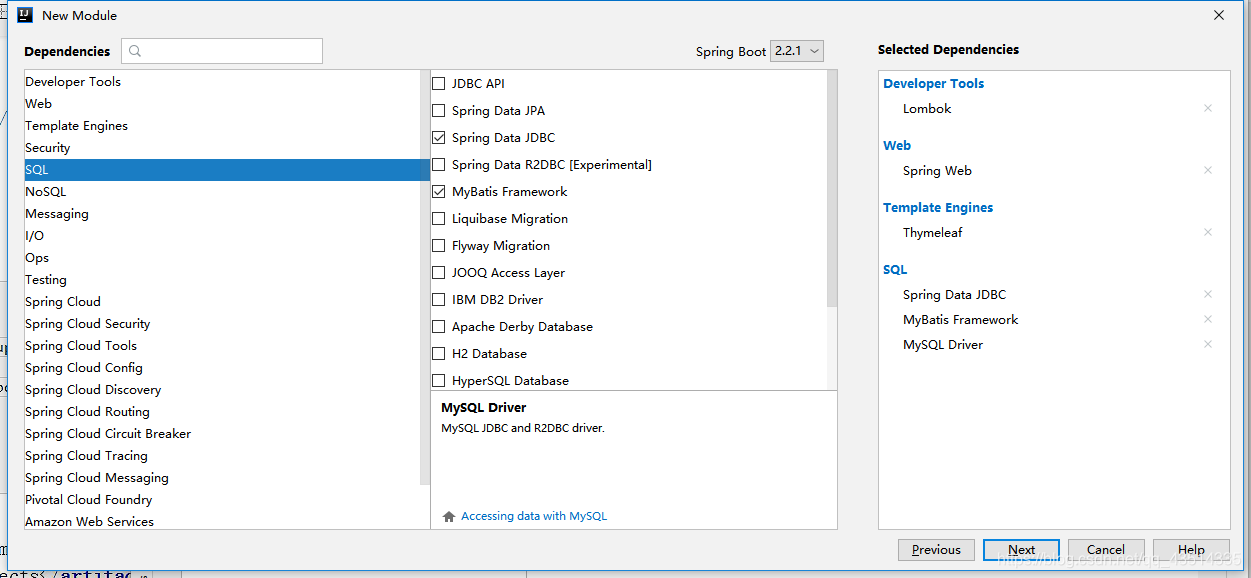Open Accessing data with MySQL guide
Screen dimensions: 1251x578
coord(534,516)
